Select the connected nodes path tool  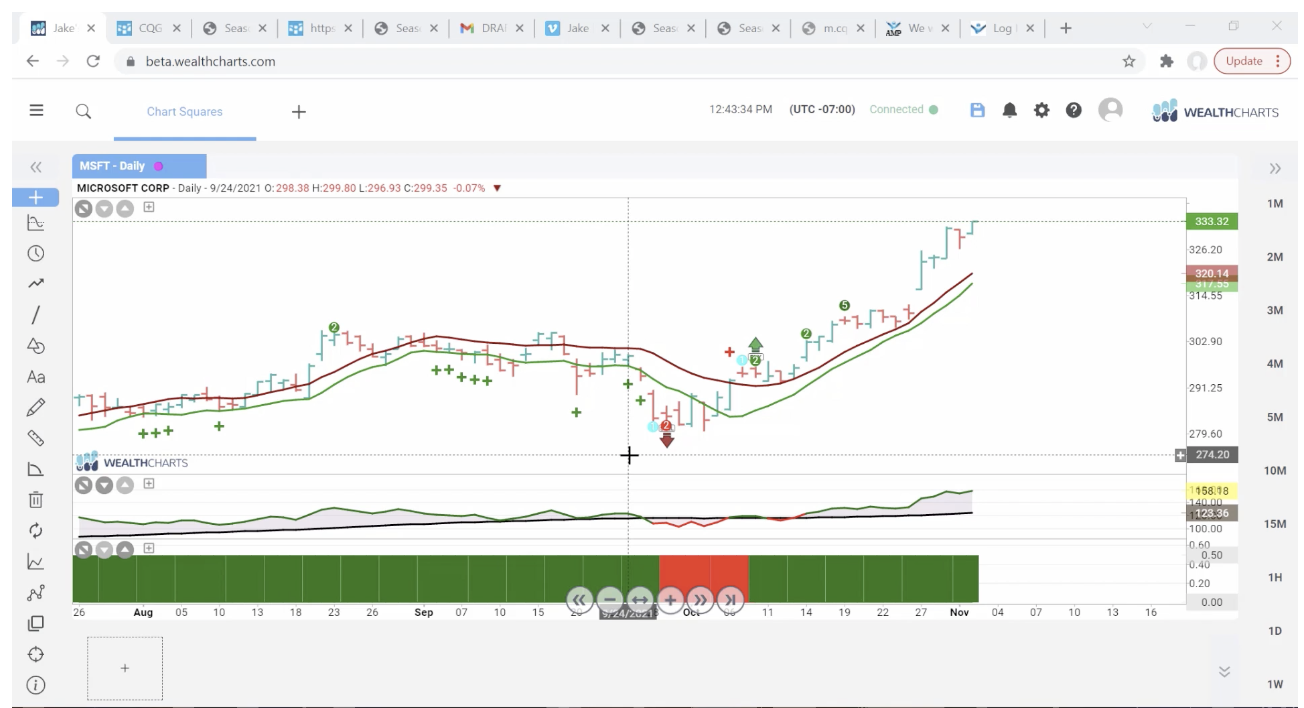coord(36,593)
